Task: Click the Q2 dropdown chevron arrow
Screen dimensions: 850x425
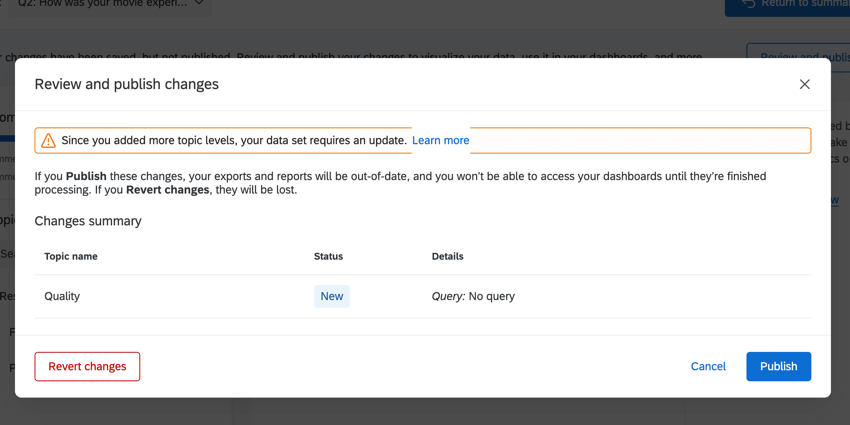Action: pos(199,4)
